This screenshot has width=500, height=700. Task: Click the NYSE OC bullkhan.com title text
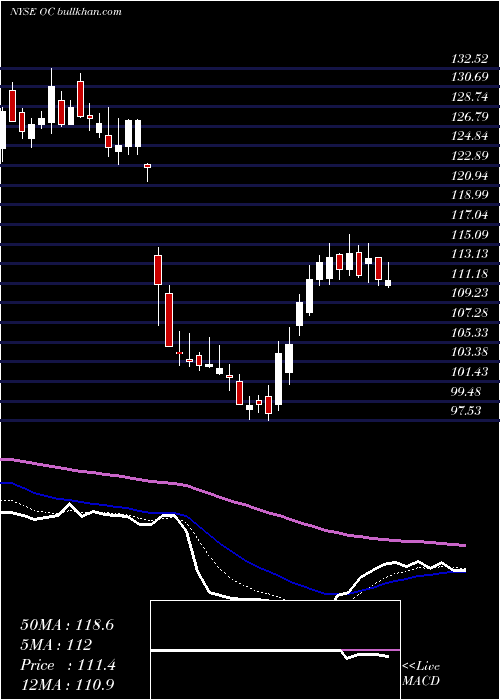tap(65, 12)
